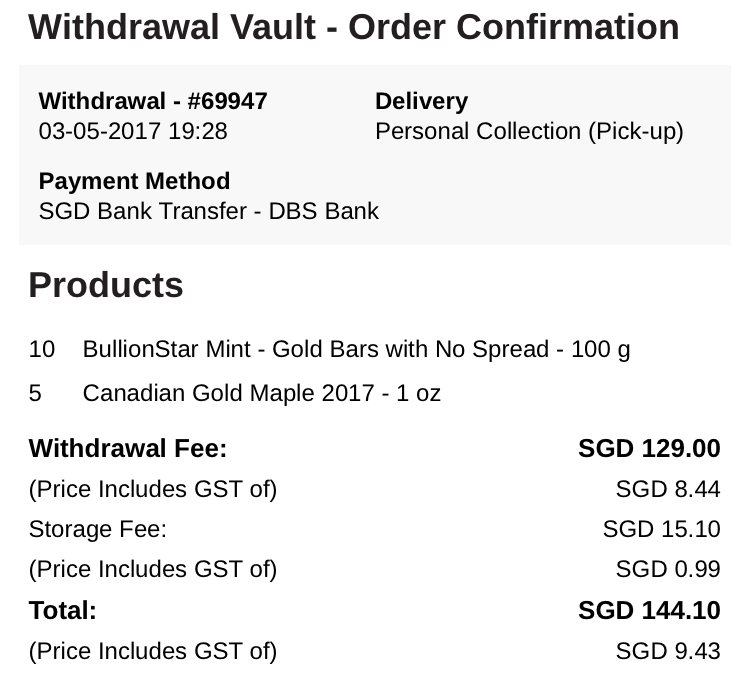Select total amount SGD 144.10
The height and width of the screenshot is (685, 750).
coord(649,610)
